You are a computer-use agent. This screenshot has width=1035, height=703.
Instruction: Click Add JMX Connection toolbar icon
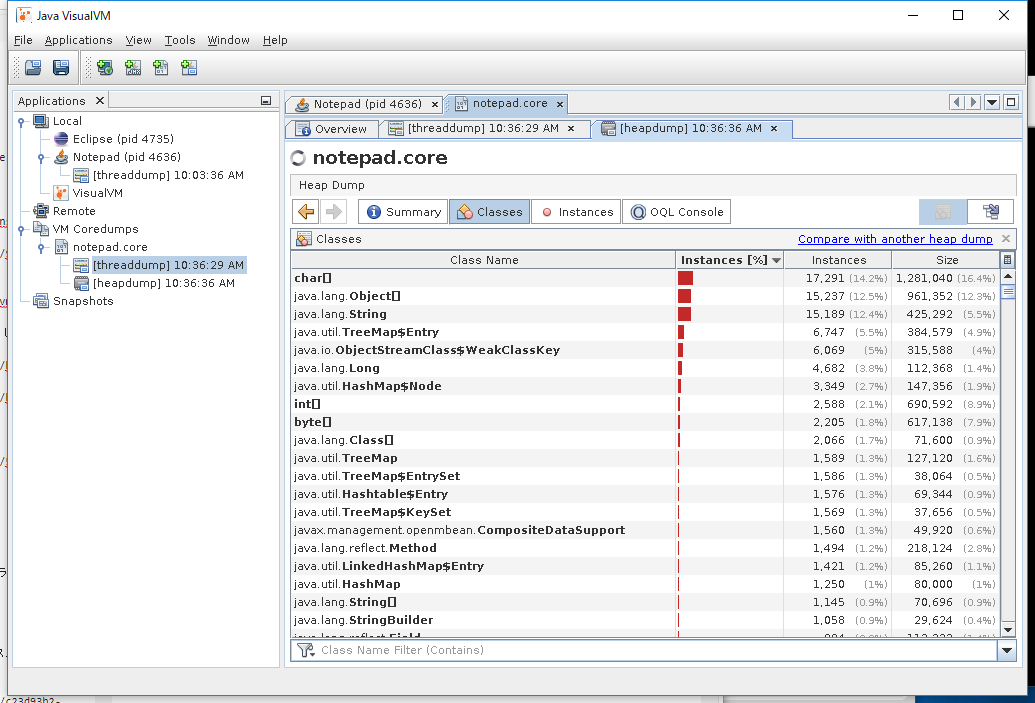pyautogui.click(x=133, y=68)
